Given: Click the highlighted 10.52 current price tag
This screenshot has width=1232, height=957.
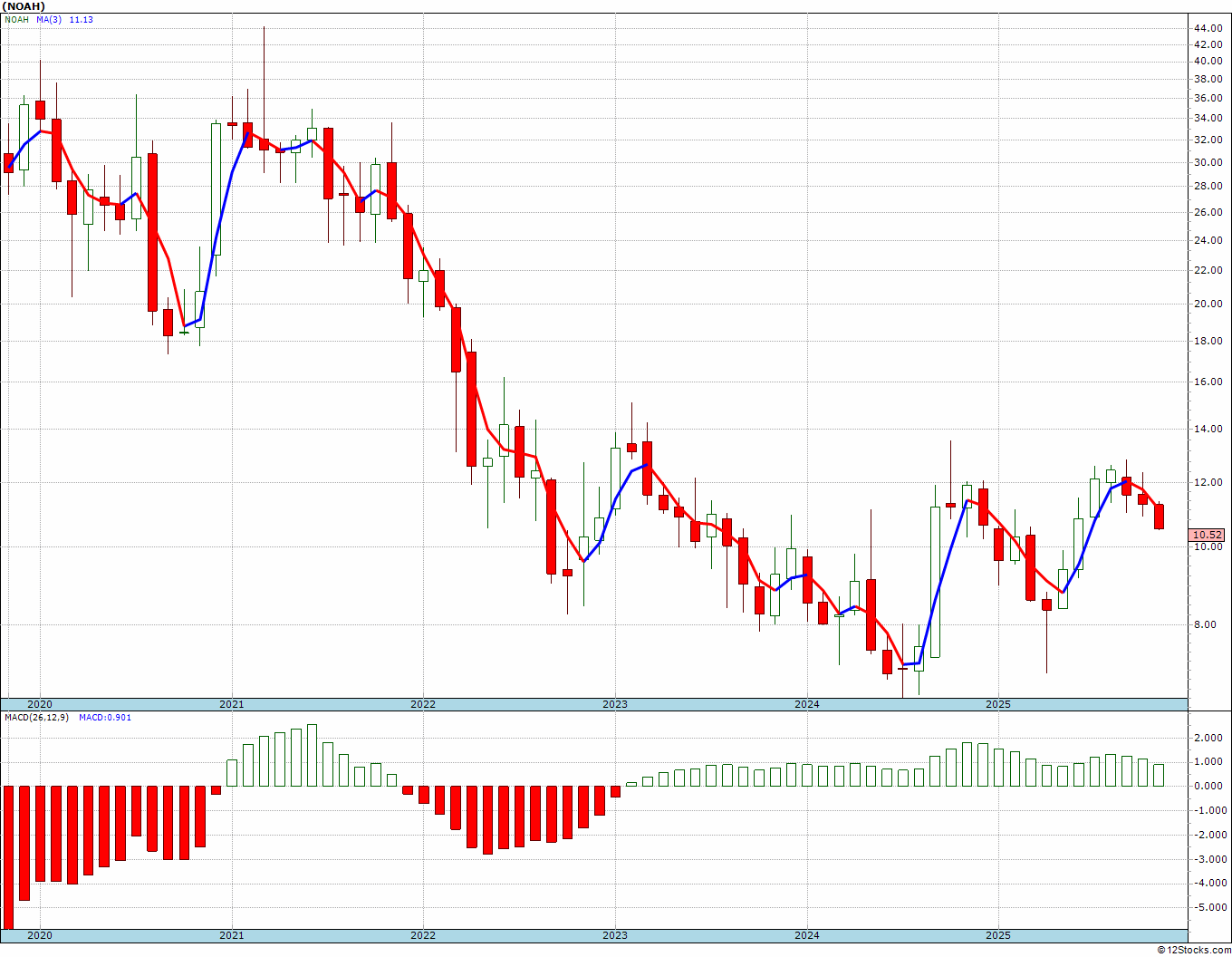Looking at the screenshot, I should 1208,535.
